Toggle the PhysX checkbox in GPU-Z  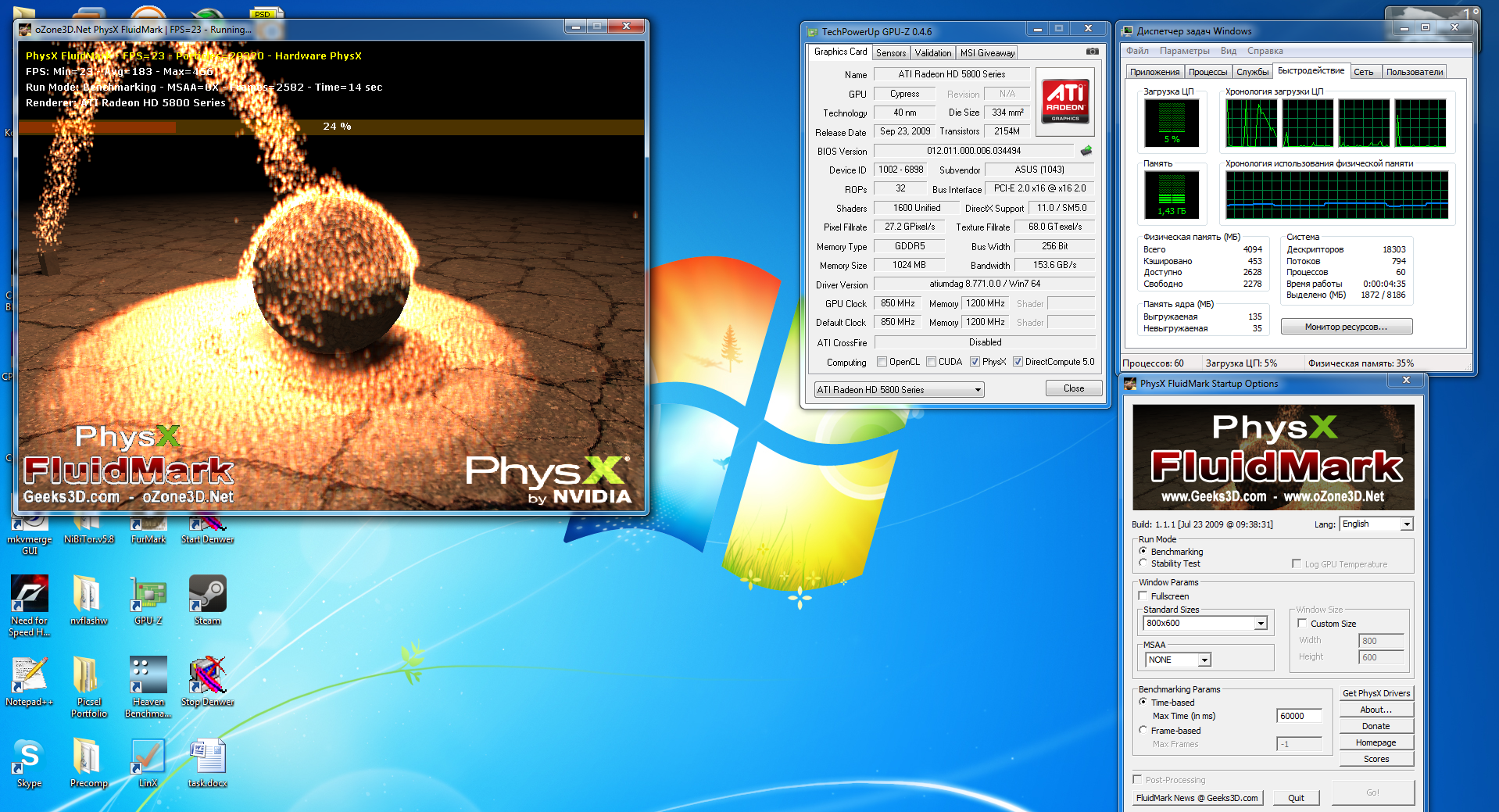pyautogui.click(x=975, y=362)
